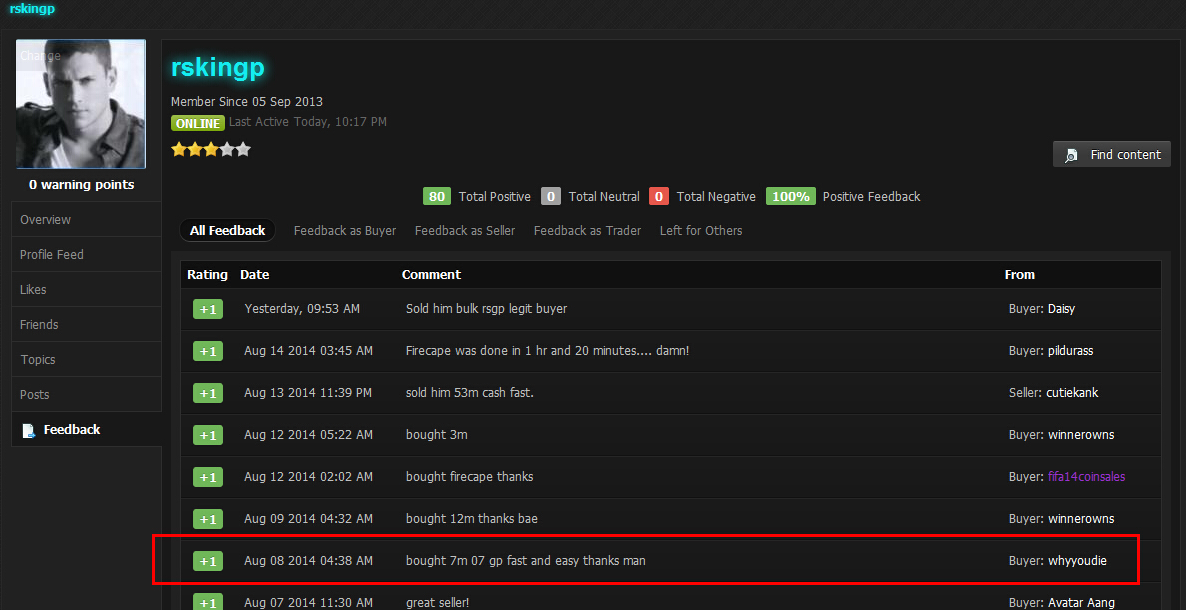
Task: Open whyyoudie user profile link
Action: 1077,561
